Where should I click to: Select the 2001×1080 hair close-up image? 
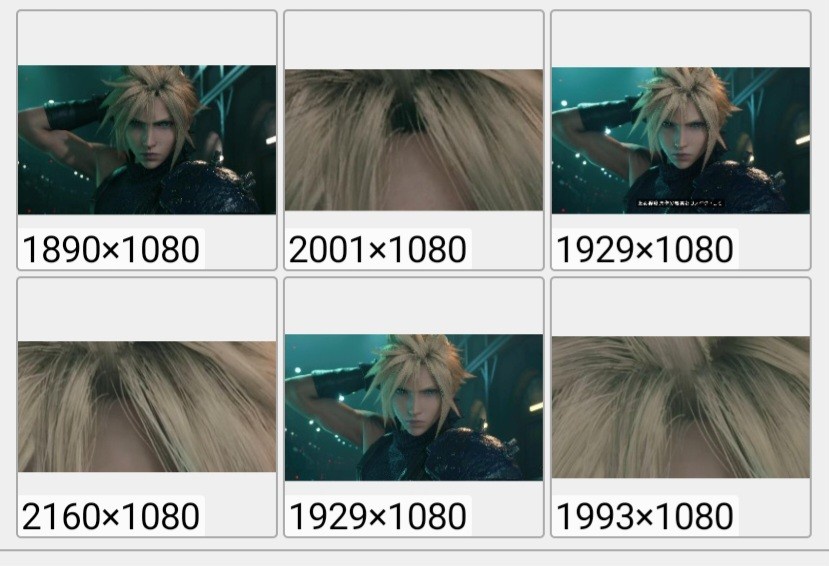[413, 140]
